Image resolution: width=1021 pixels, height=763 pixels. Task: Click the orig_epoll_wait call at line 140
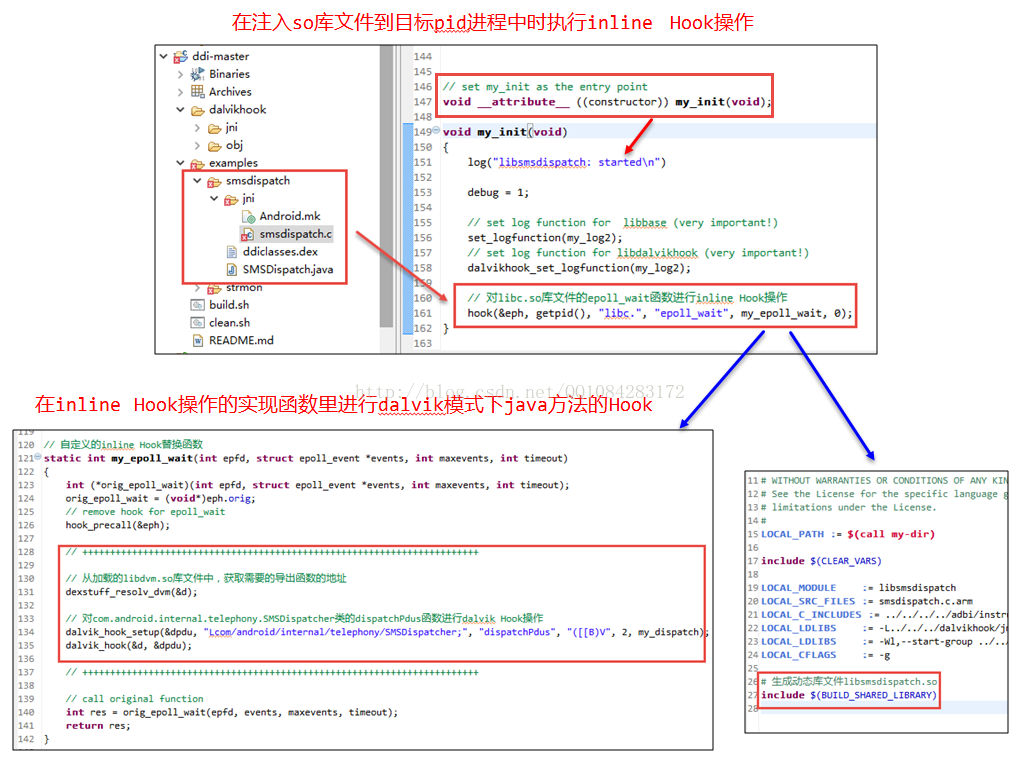(231, 712)
